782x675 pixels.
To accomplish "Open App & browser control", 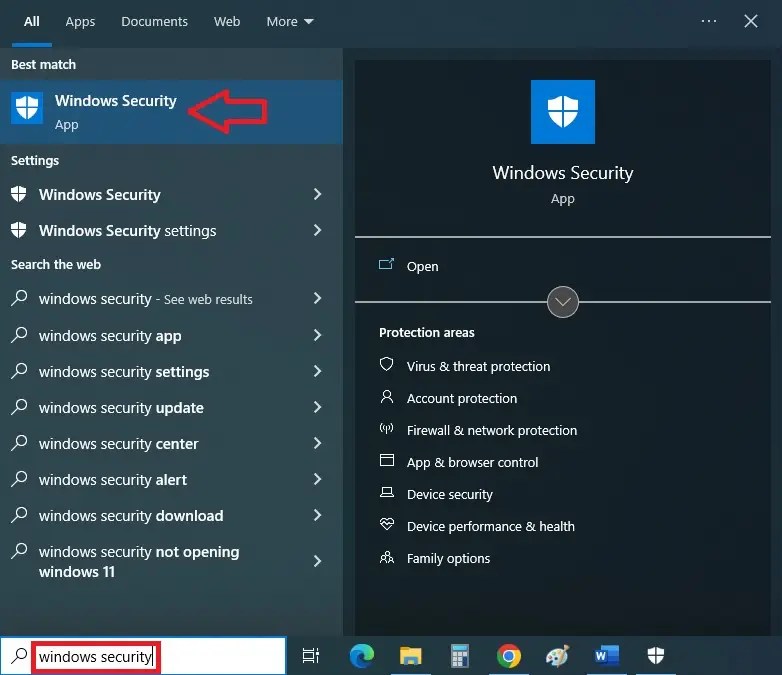I will click(x=472, y=462).
